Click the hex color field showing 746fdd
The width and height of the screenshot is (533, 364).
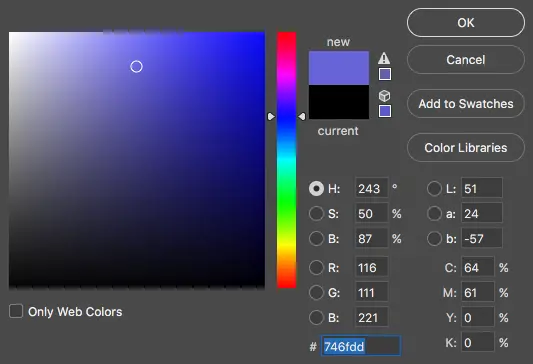[361, 346]
